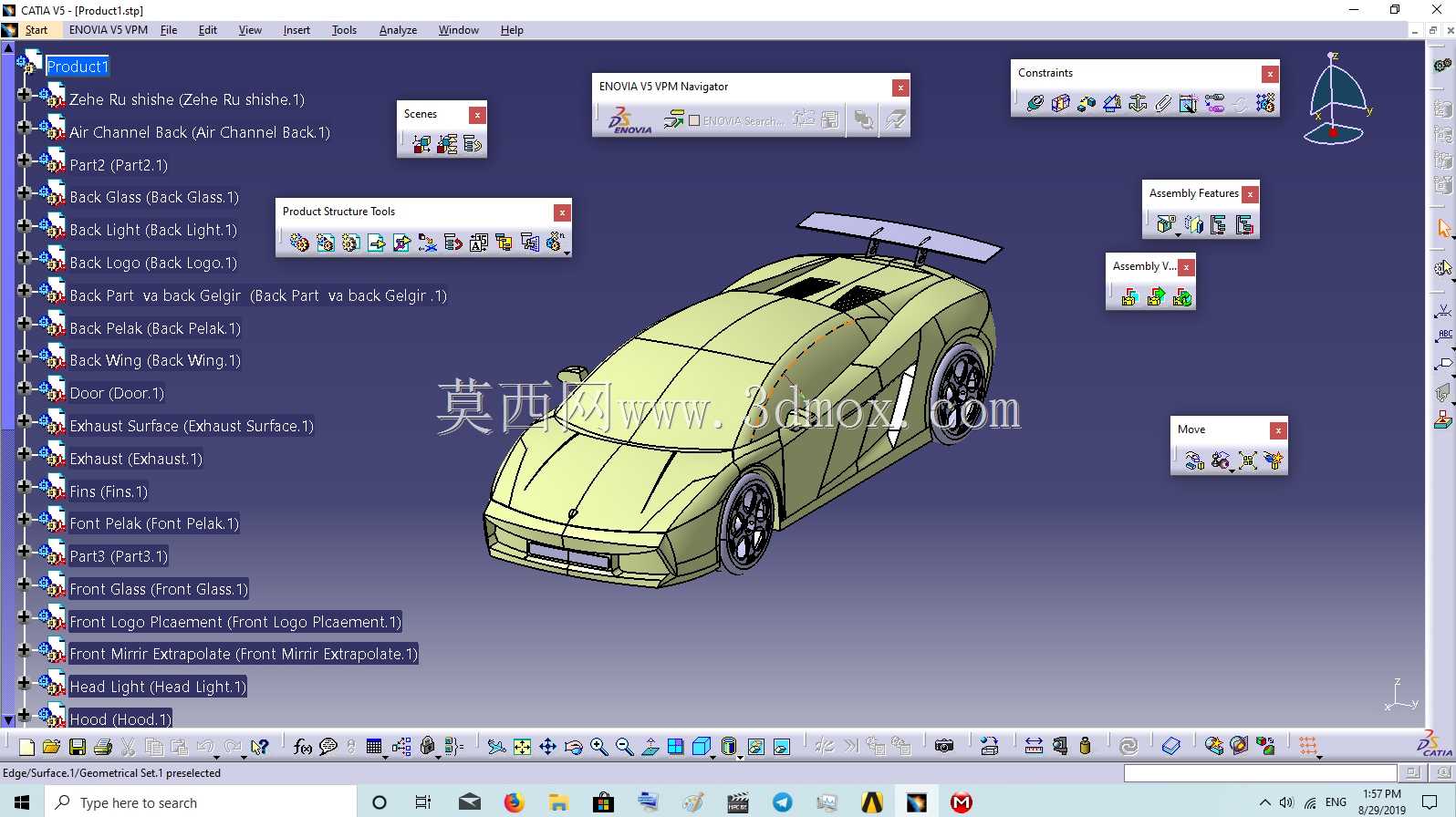This screenshot has width=1456, height=817.
Task: Click the New document icon
Action: [x=26, y=747]
